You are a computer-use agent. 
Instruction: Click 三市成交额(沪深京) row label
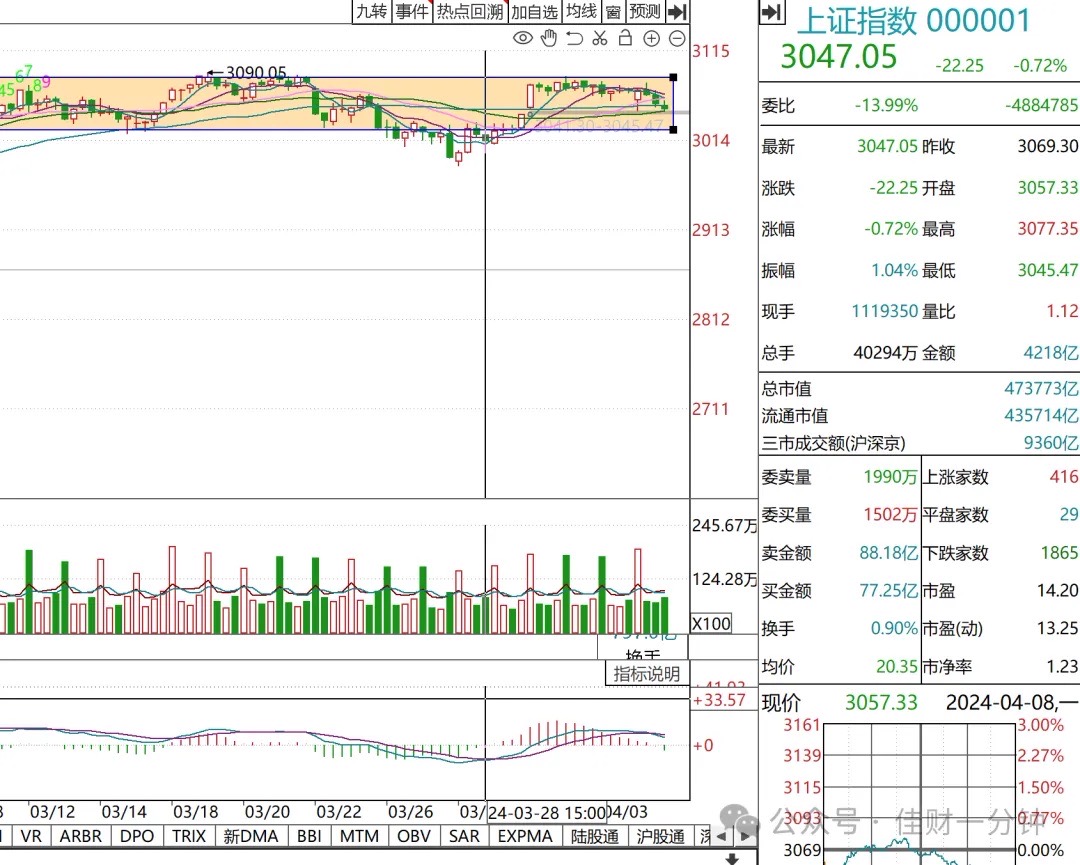click(x=833, y=443)
